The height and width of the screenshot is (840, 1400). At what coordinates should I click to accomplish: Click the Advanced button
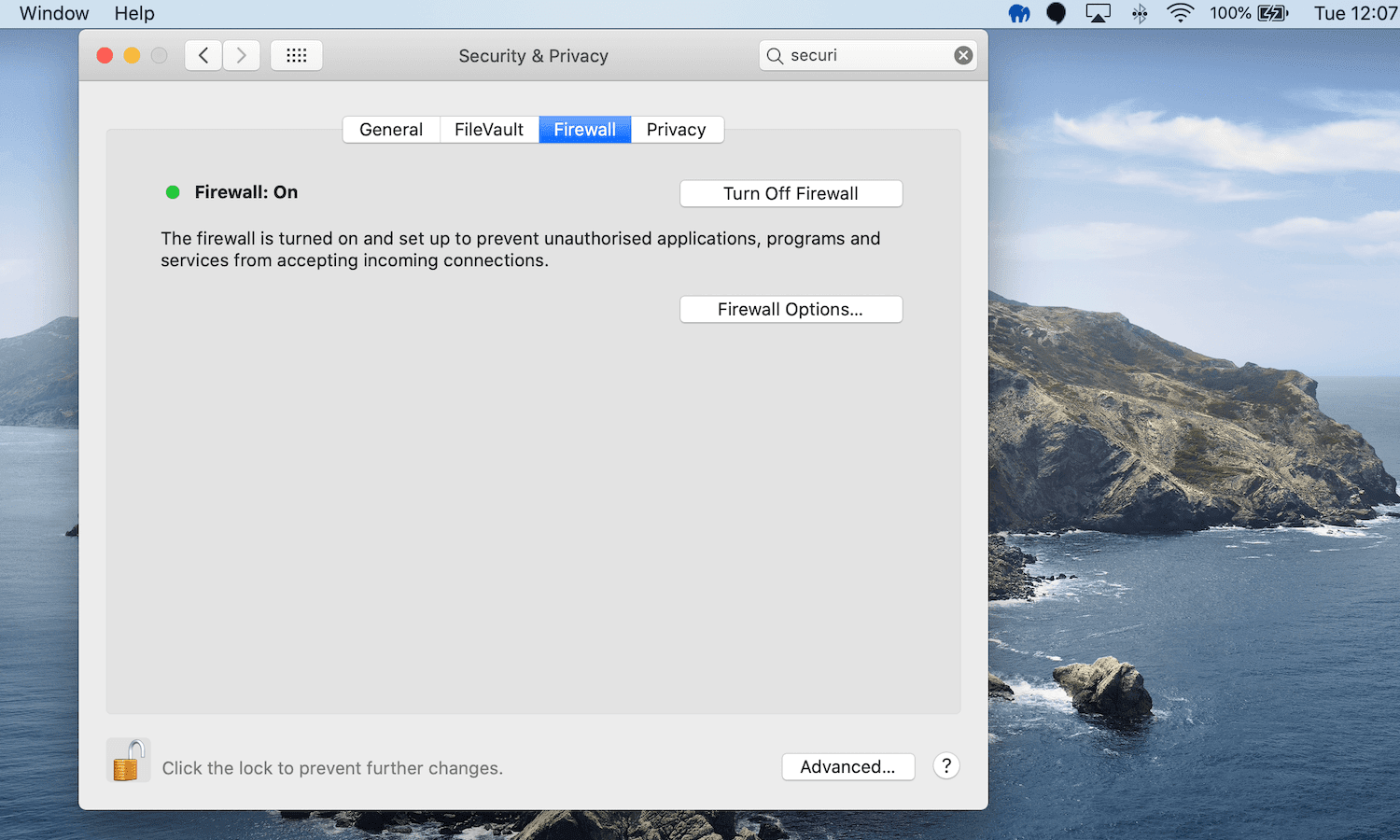point(847,766)
